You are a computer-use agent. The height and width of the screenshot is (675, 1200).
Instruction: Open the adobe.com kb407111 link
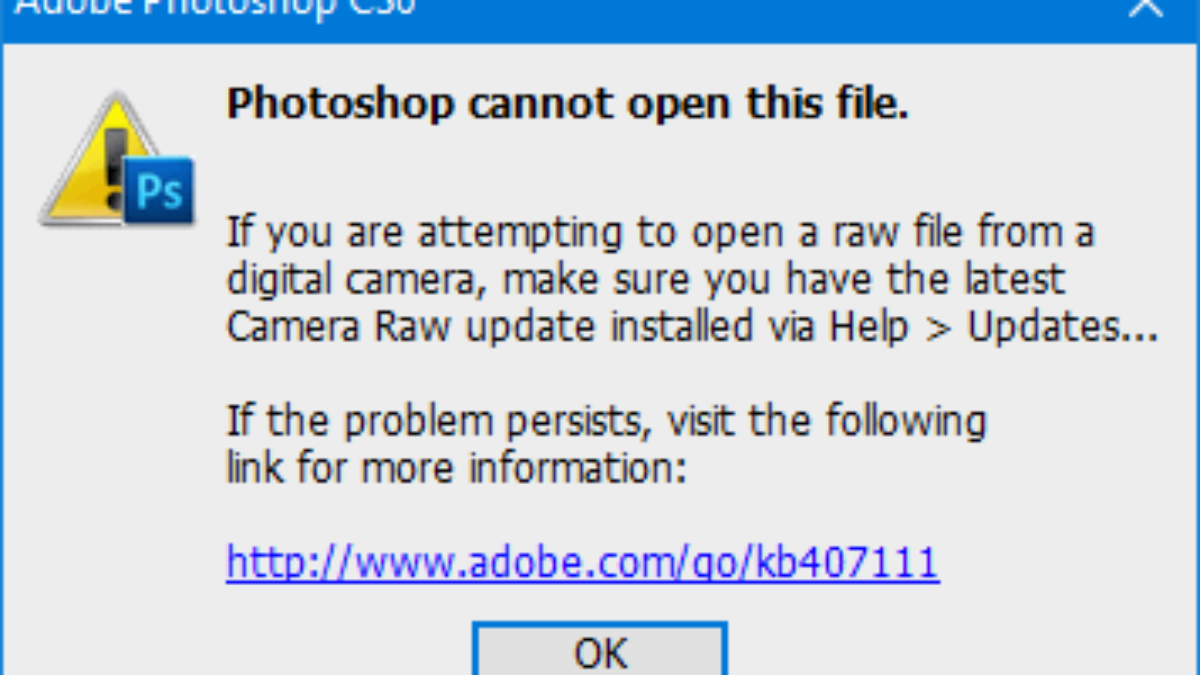[582, 562]
